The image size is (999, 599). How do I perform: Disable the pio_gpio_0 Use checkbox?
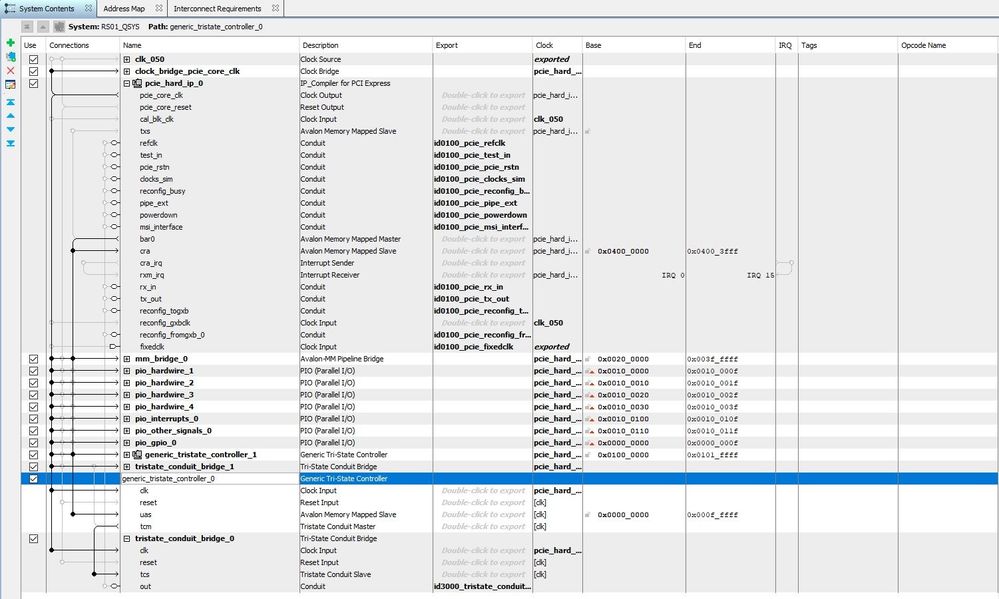click(x=33, y=443)
